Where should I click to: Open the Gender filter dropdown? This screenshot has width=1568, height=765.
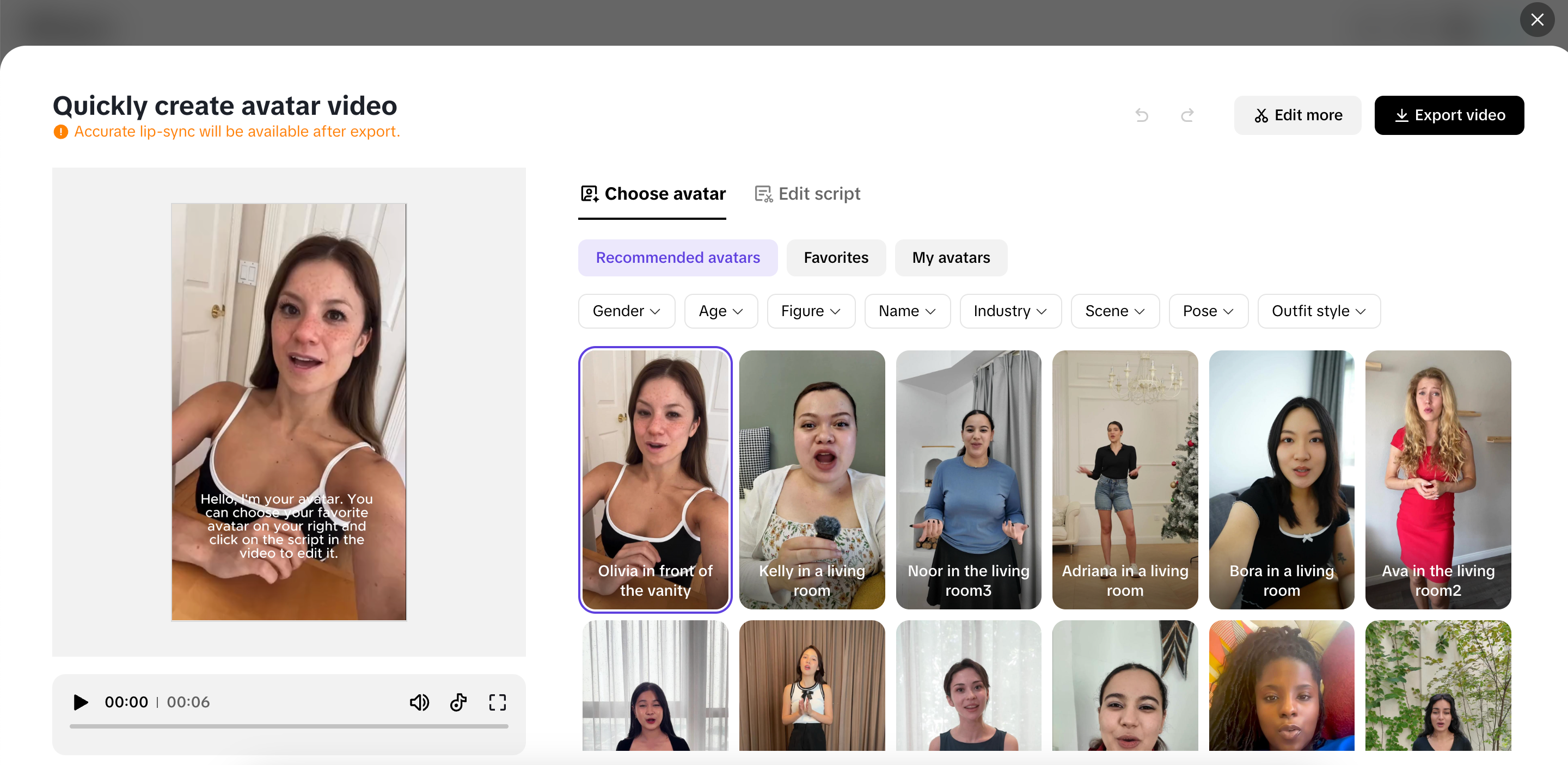click(x=626, y=311)
